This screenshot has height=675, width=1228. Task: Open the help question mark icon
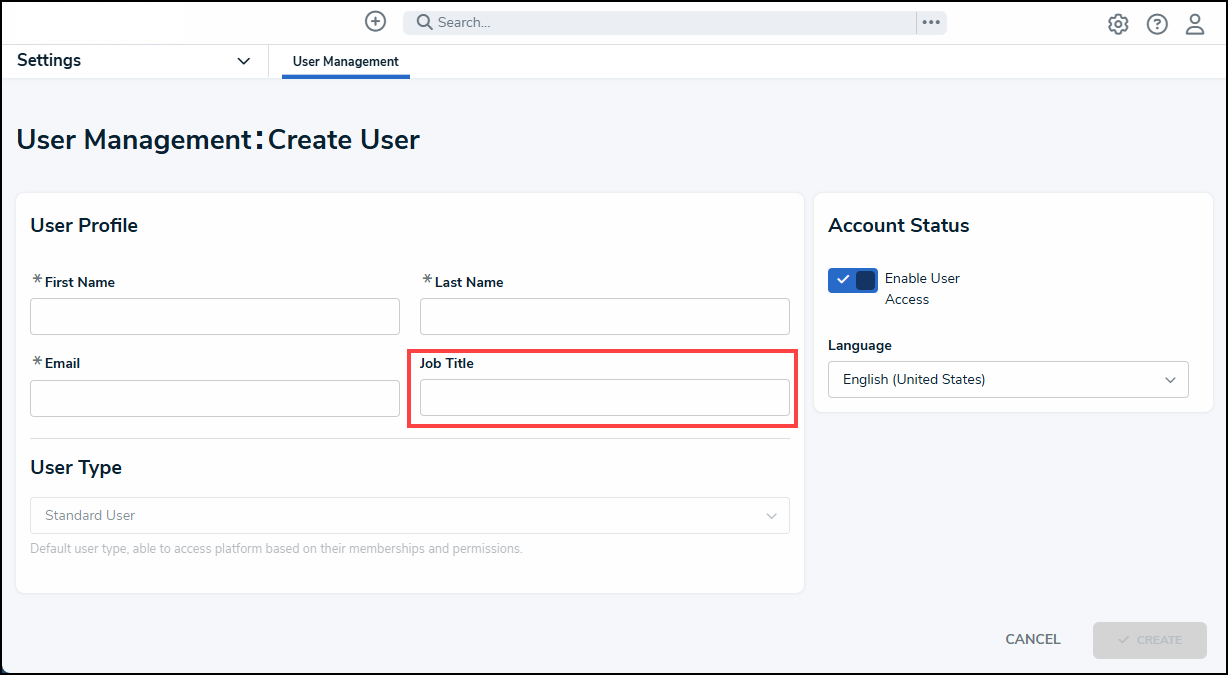(x=1157, y=24)
